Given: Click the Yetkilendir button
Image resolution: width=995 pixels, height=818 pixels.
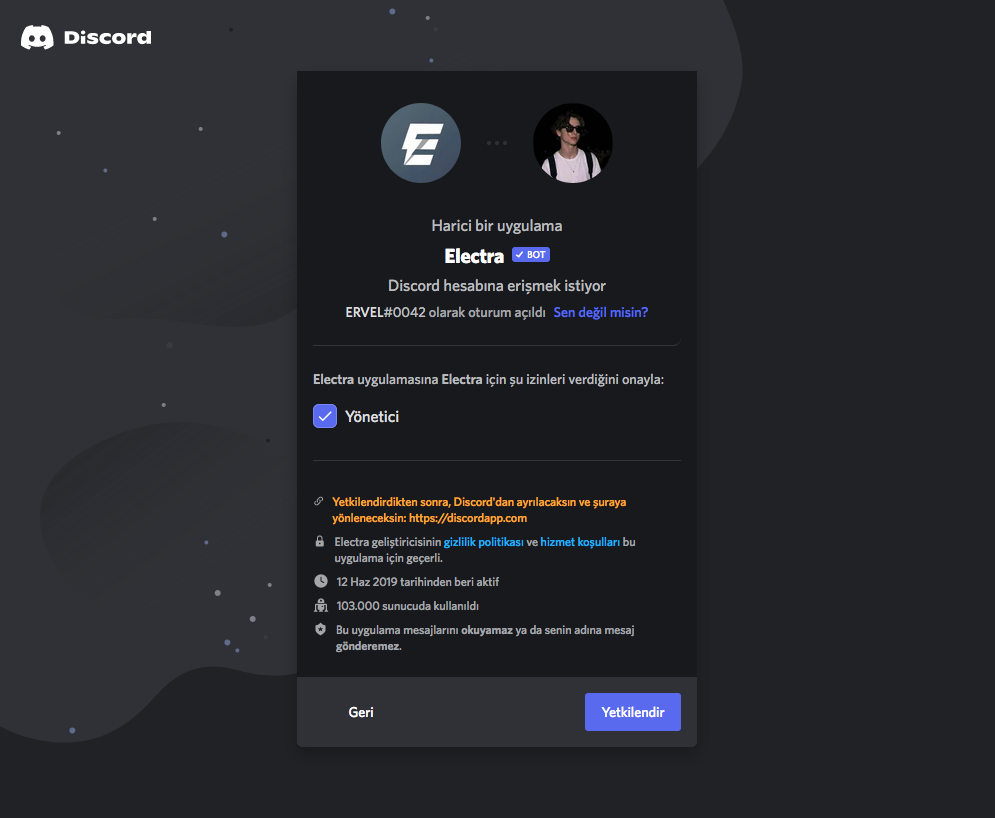Looking at the screenshot, I should pyautogui.click(x=633, y=712).
